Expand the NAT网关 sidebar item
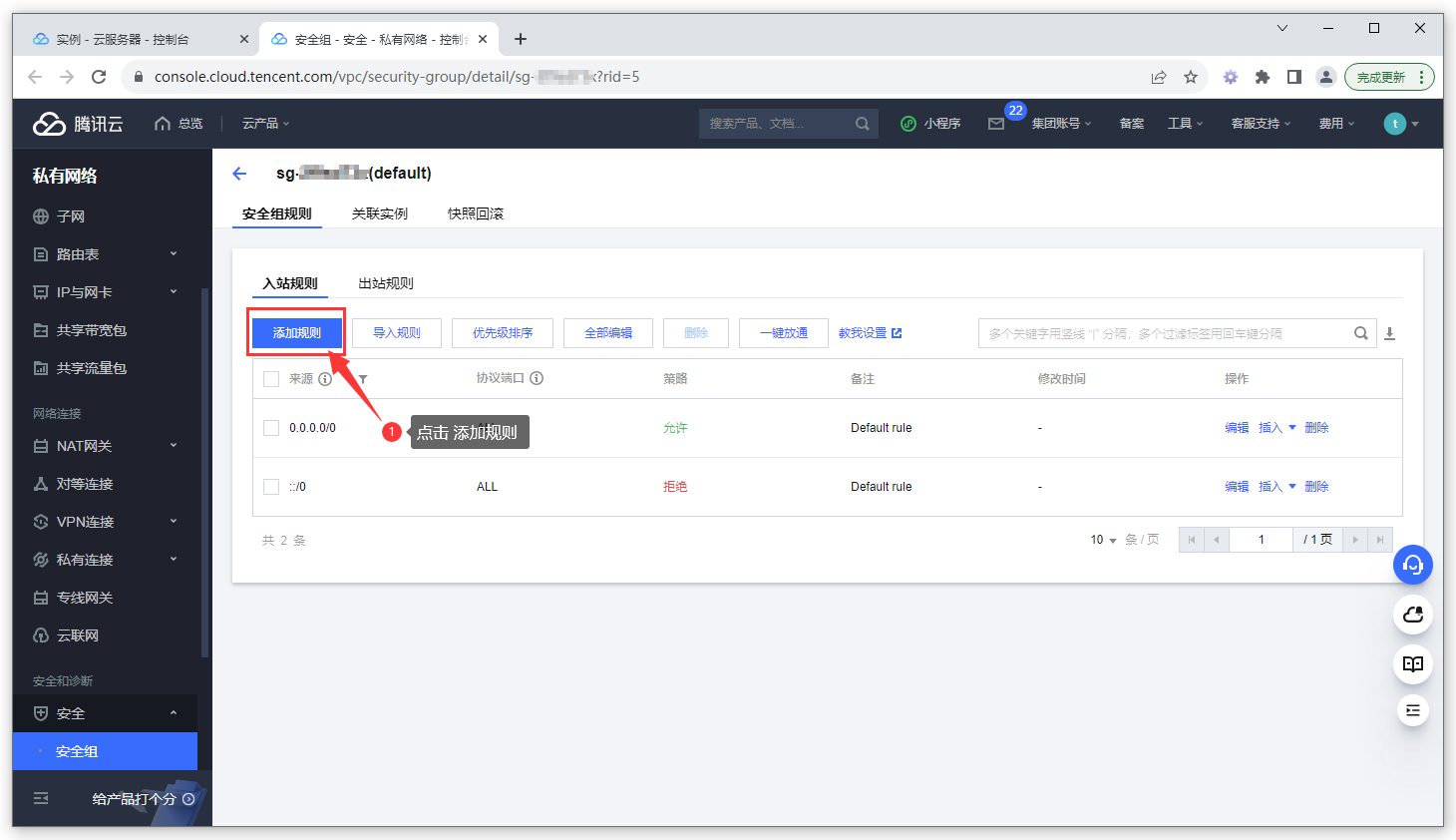This screenshot has height=840, width=1456. 105,446
